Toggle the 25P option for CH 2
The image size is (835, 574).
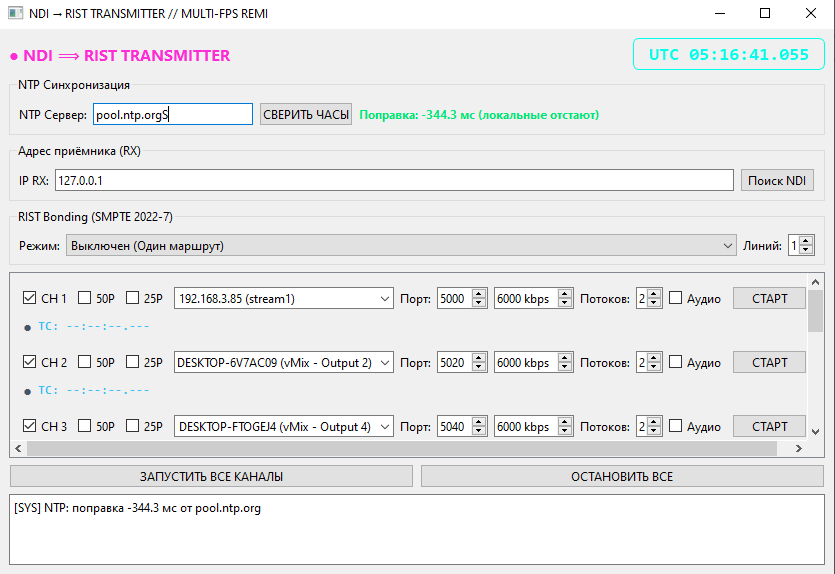(x=132, y=362)
